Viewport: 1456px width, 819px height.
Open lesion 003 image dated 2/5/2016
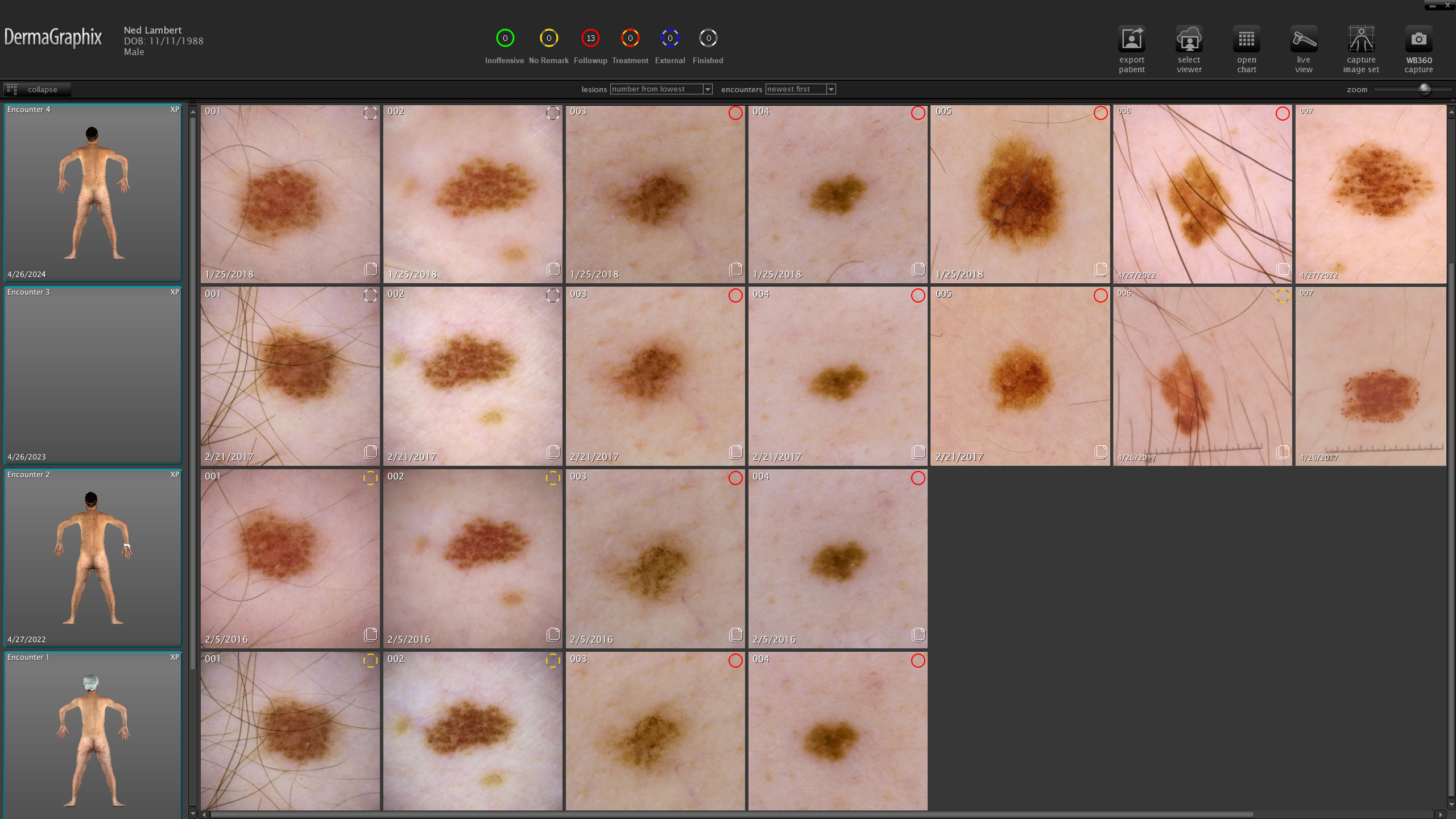(x=655, y=559)
